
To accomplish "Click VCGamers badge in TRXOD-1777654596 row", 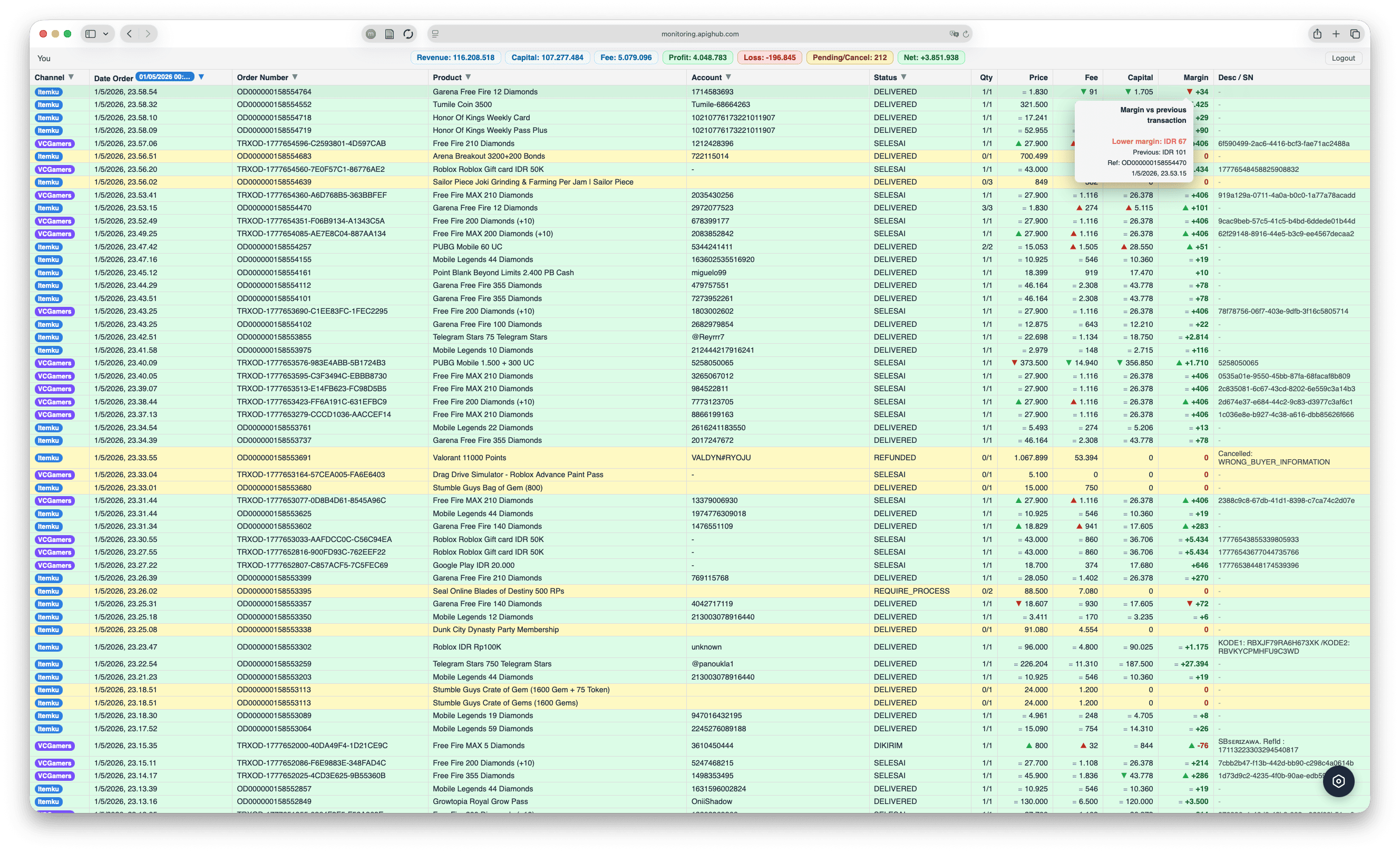I will click(54, 143).
